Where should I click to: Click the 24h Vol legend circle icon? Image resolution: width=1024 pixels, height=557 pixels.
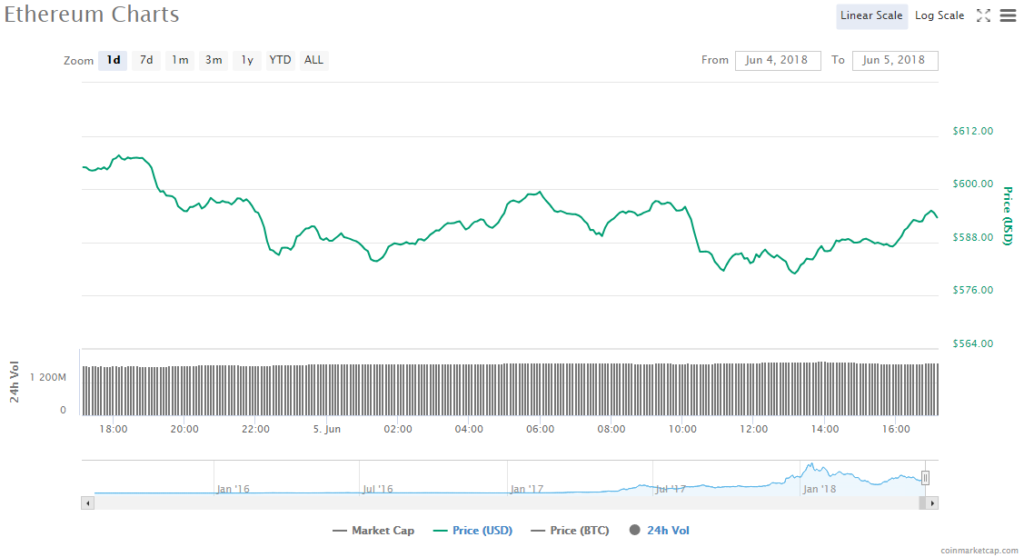click(634, 530)
